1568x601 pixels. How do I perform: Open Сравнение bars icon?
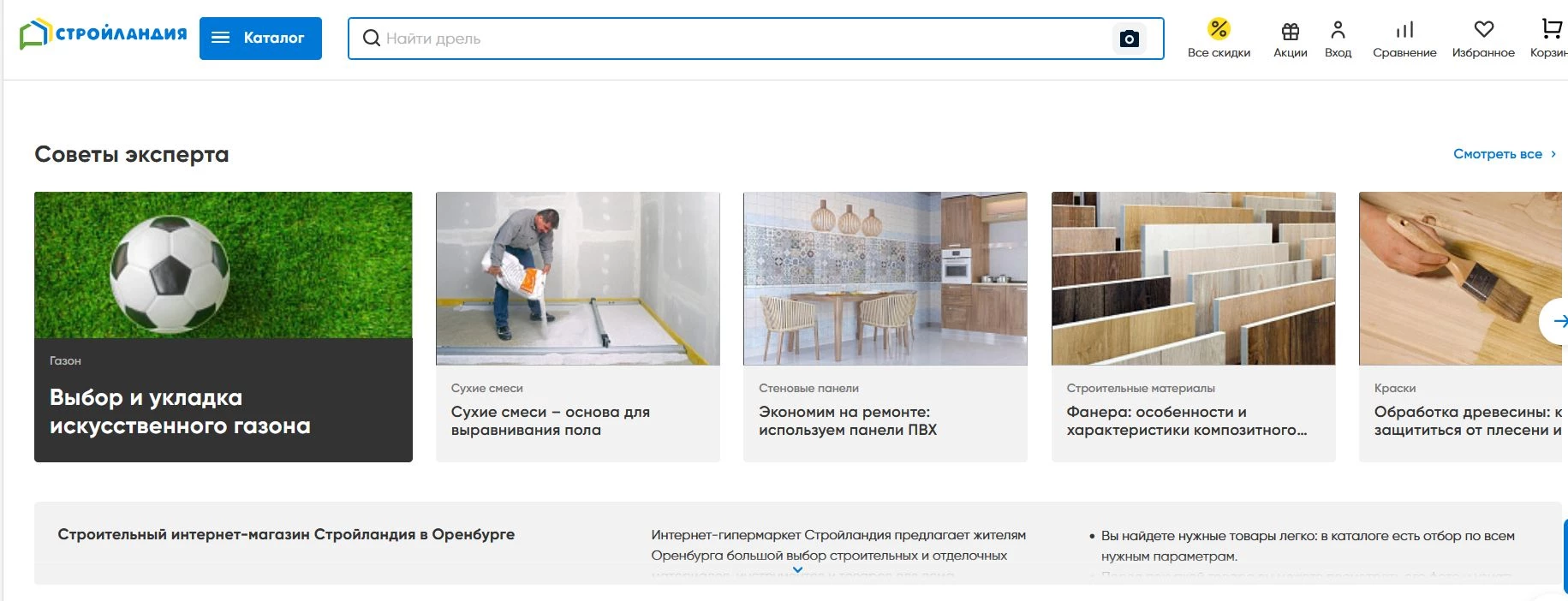[x=1404, y=31]
